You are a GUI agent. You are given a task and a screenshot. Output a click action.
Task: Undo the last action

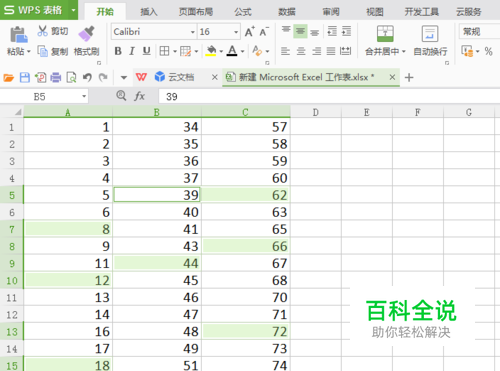coord(87,78)
